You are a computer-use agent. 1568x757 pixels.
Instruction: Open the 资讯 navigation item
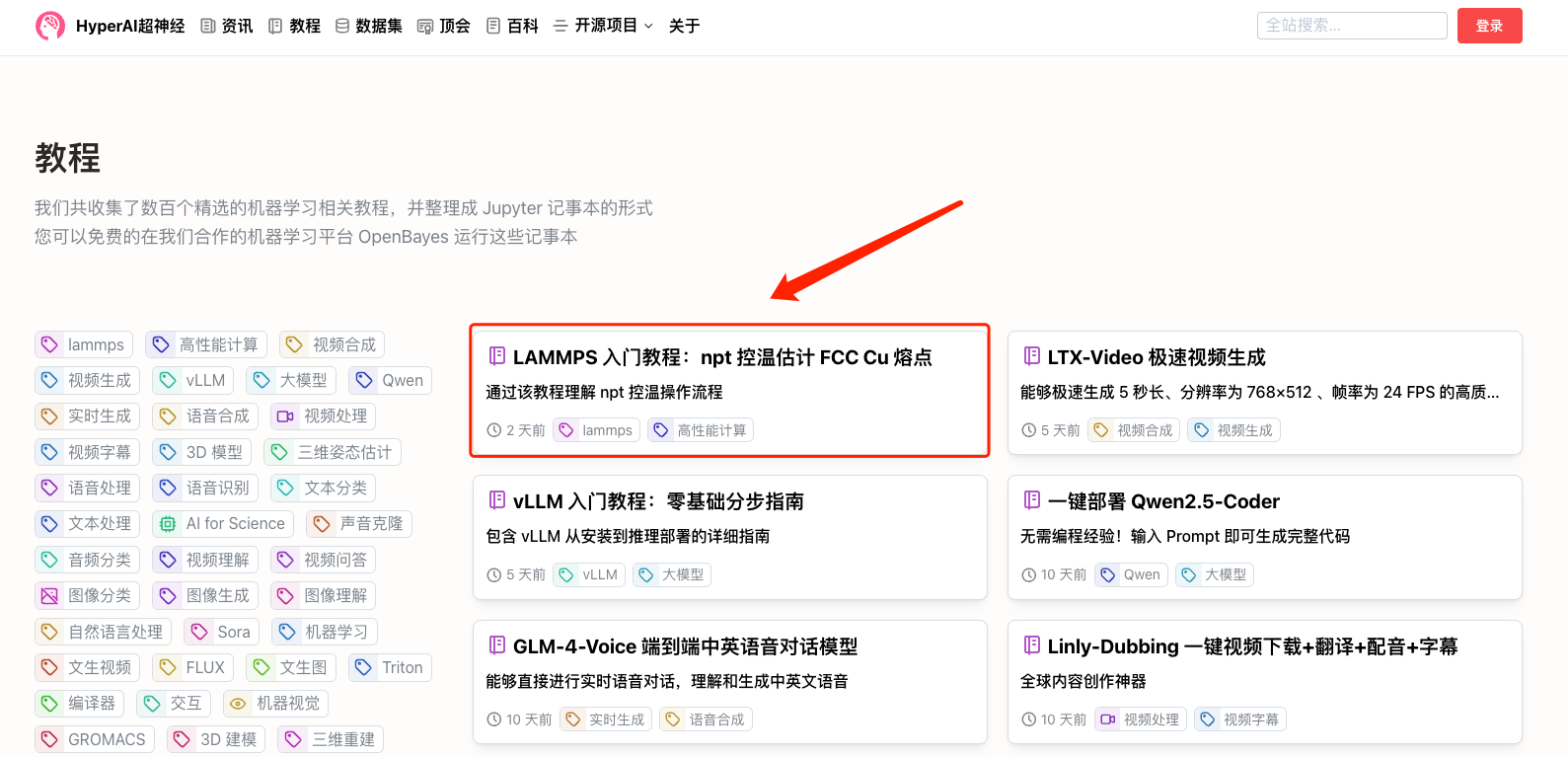(x=227, y=26)
